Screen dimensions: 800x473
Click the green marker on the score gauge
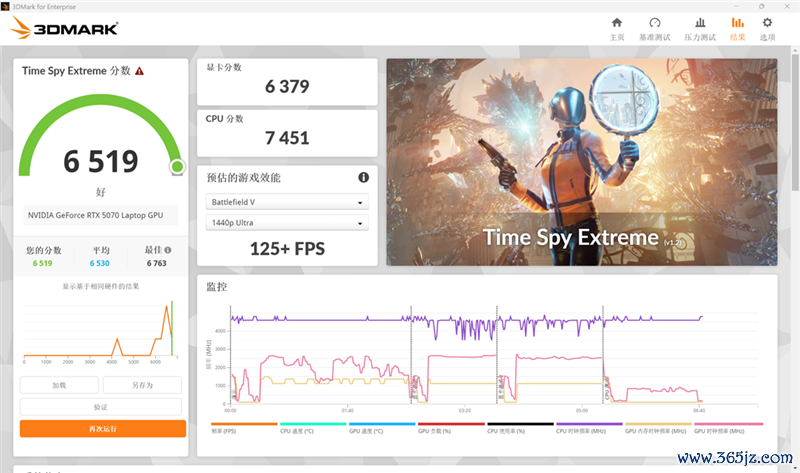coord(177,166)
